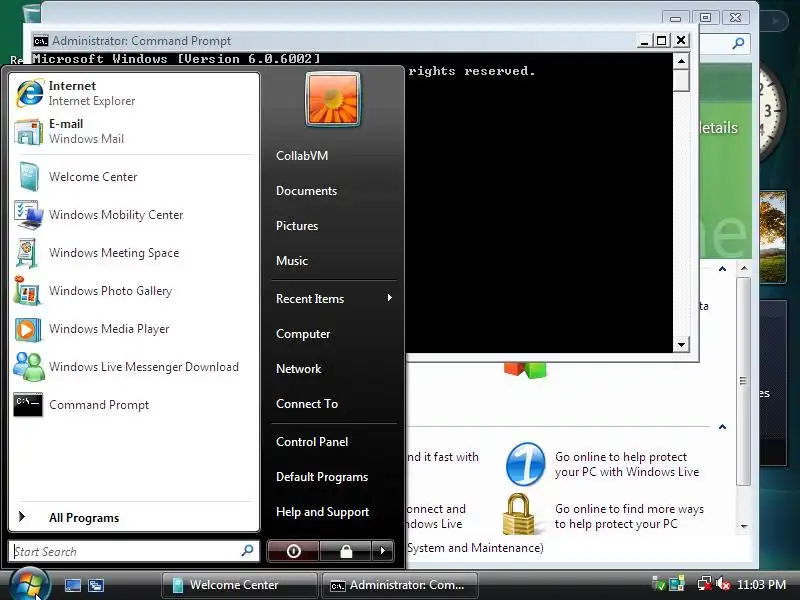Click the Start Search magnifier icon
Viewport: 800px width, 600px height.
coord(247,551)
